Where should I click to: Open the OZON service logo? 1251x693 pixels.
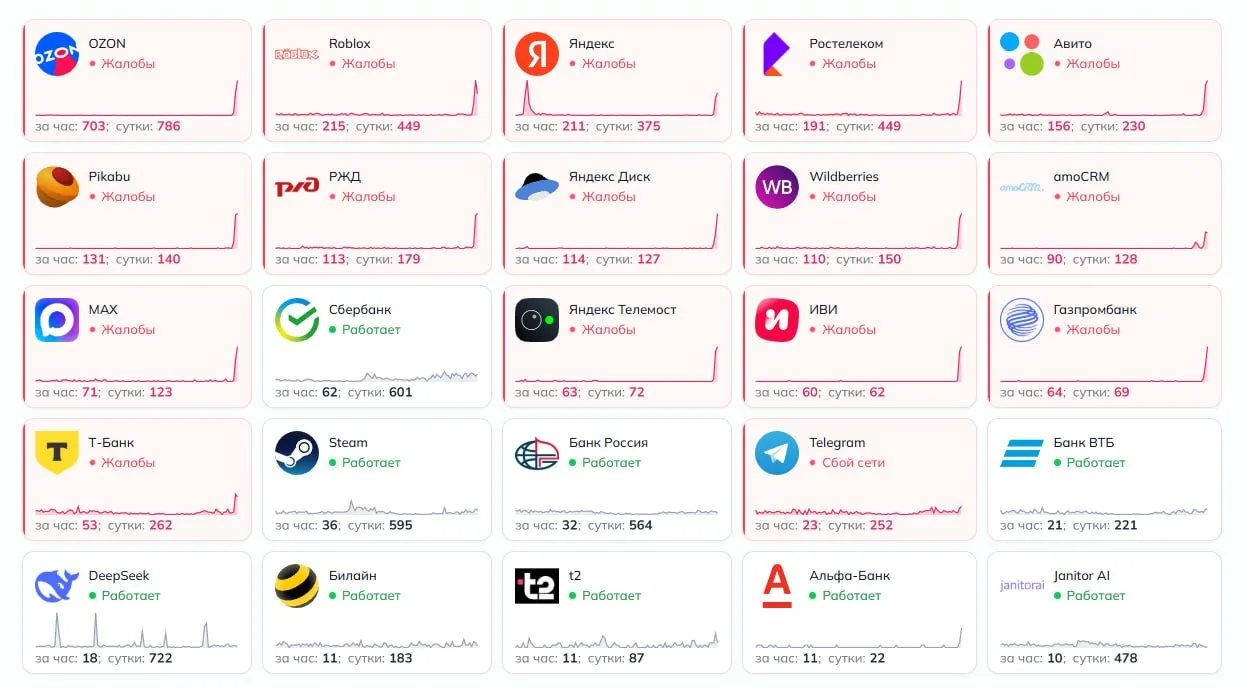(57, 54)
